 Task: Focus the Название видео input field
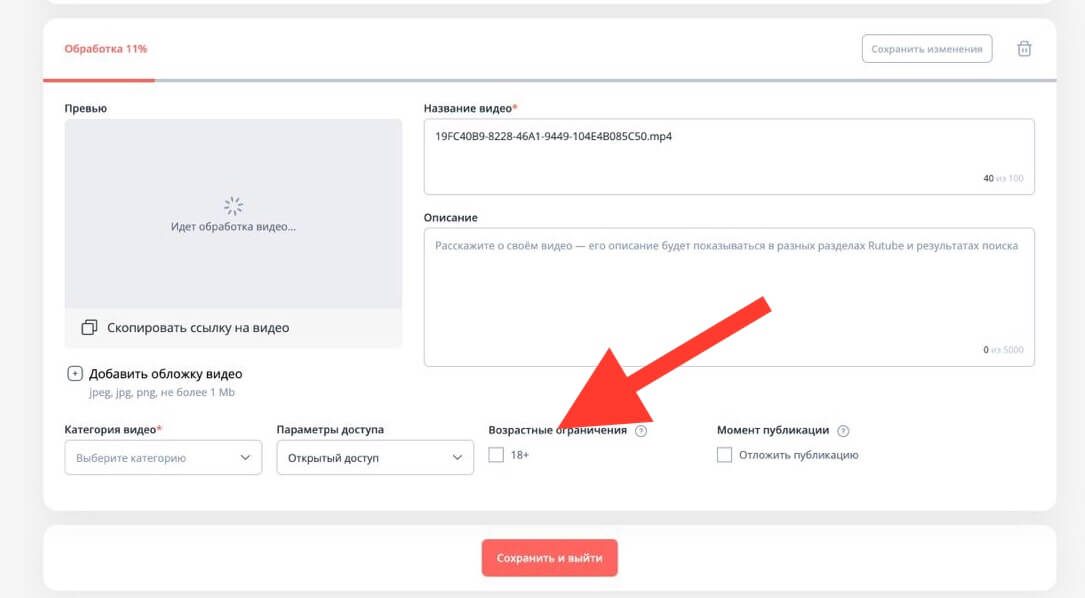coord(728,156)
